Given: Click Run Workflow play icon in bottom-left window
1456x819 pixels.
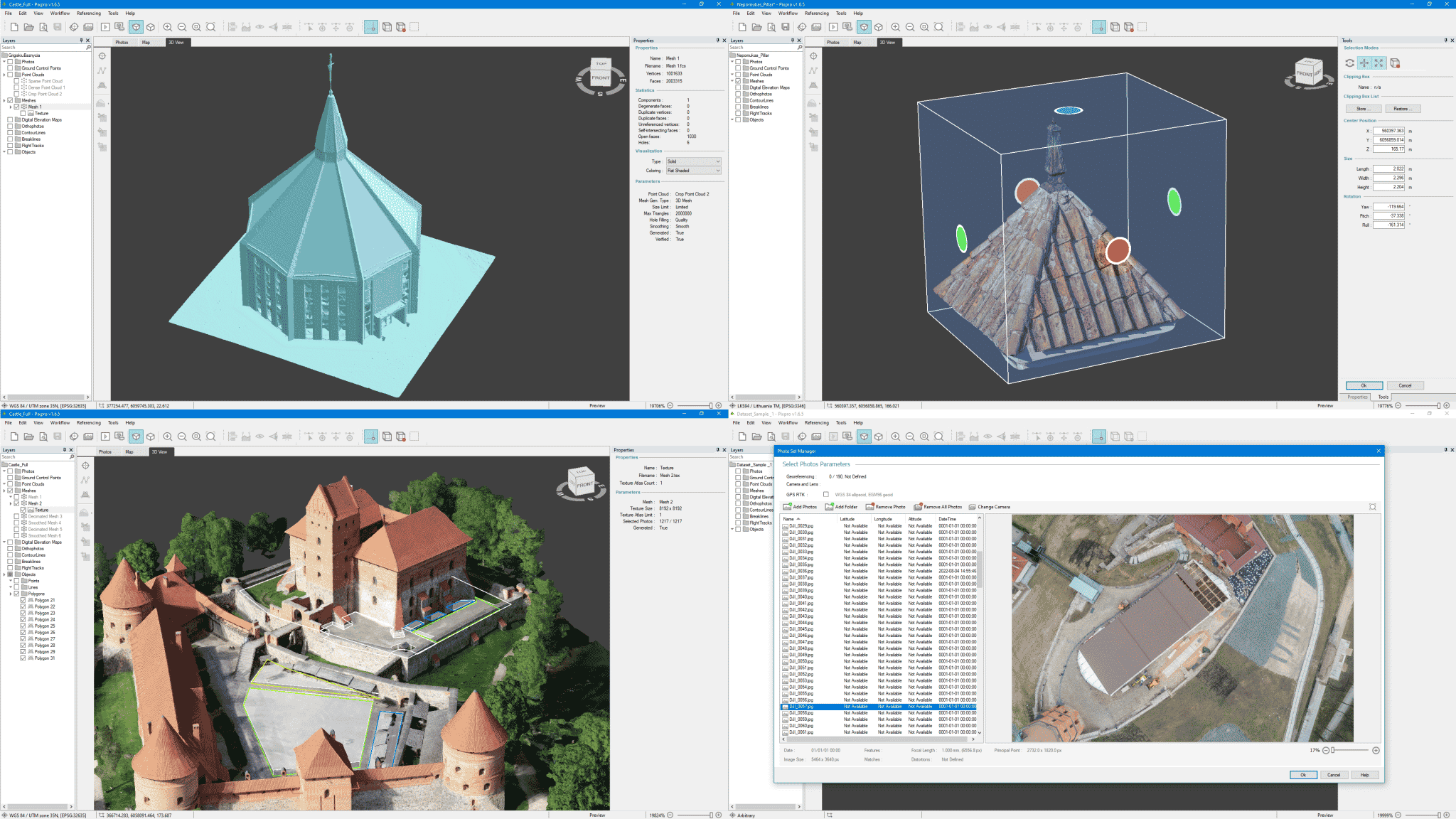Looking at the screenshot, I should point(105,437).
